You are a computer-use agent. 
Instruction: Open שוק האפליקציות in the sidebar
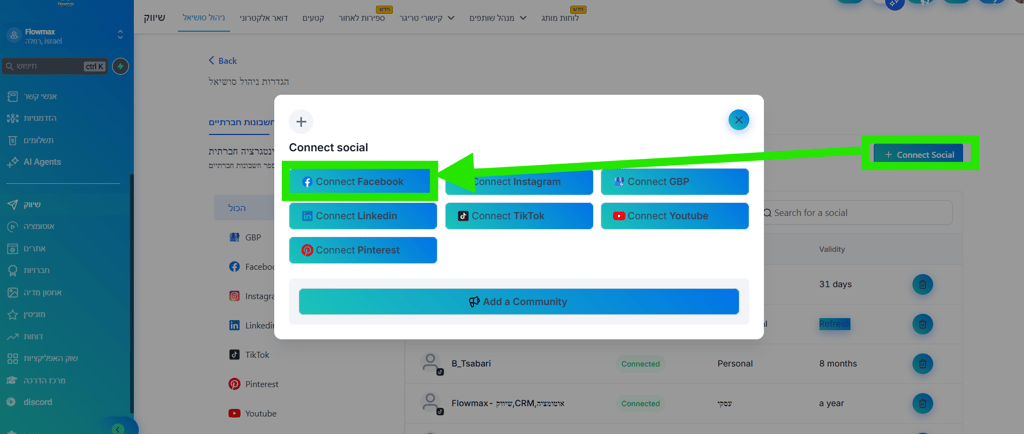click(42, 358)
